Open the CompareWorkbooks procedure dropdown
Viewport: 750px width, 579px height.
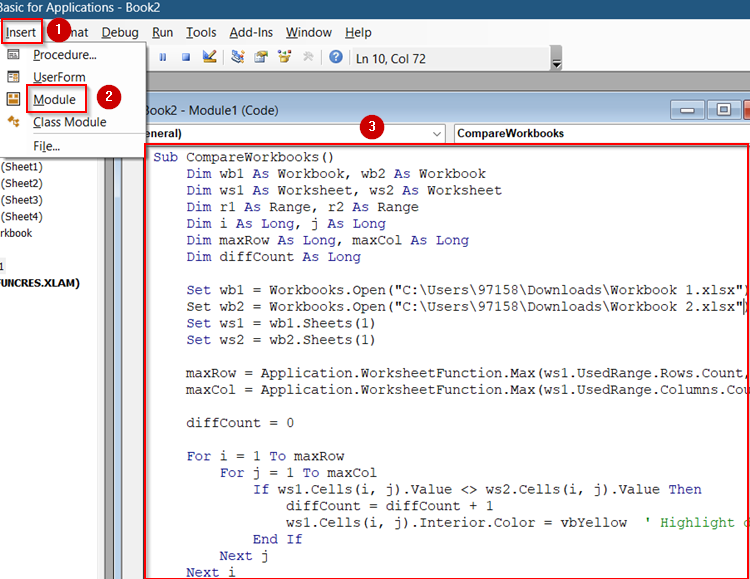pos(601,133)
